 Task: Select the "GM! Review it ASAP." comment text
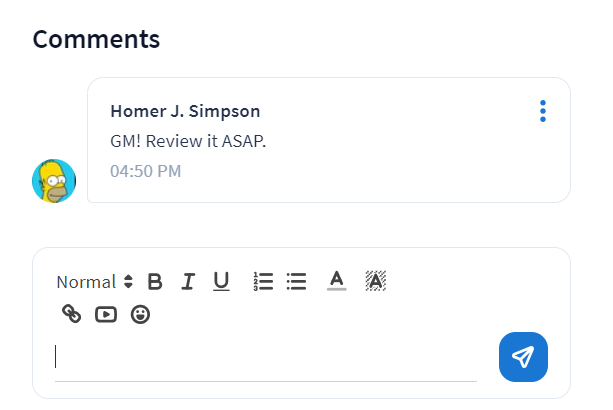pyautogui.click(x=188, y=141)
